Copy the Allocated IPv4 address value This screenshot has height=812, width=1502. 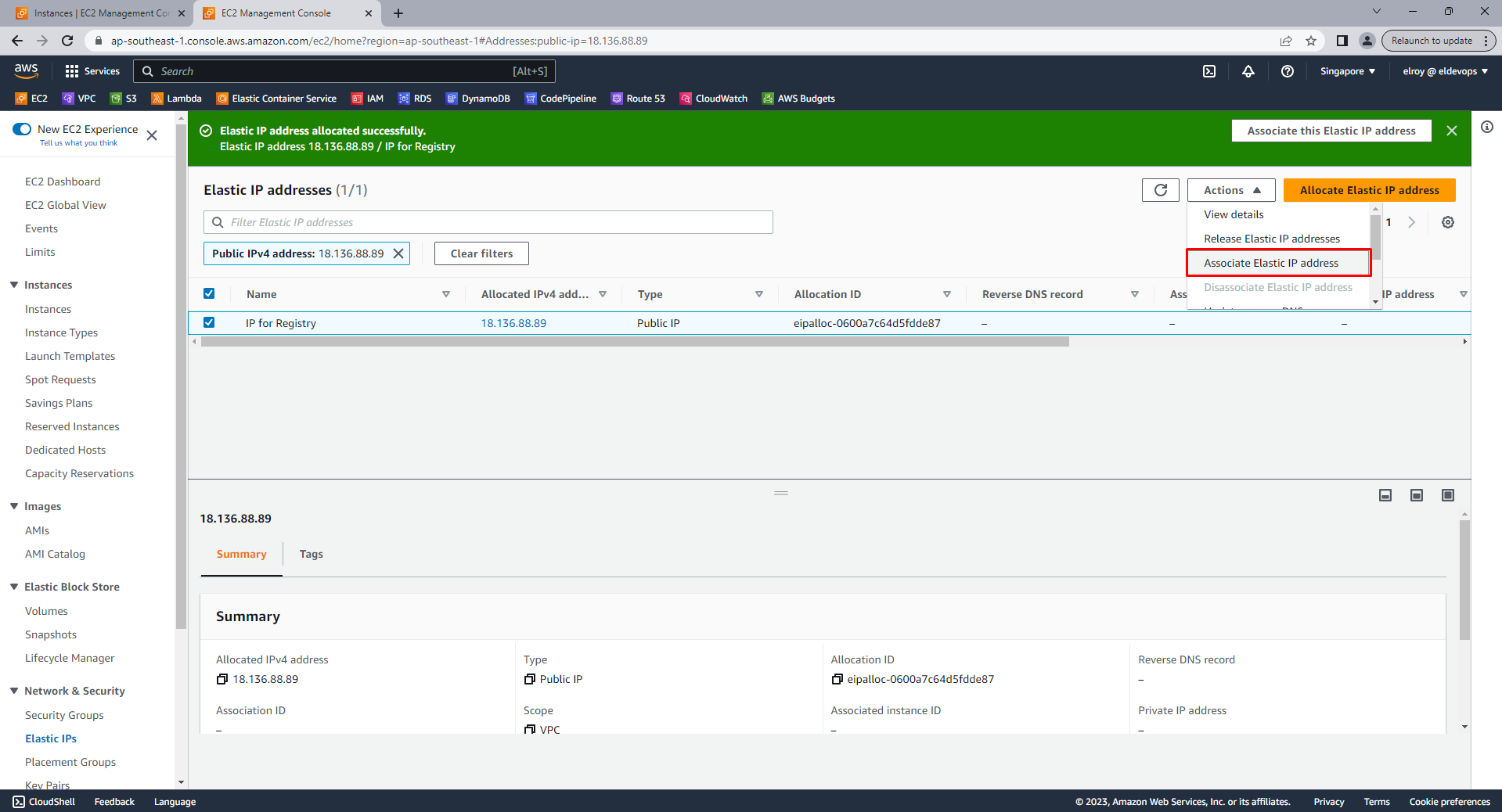[x=222, y=679]
